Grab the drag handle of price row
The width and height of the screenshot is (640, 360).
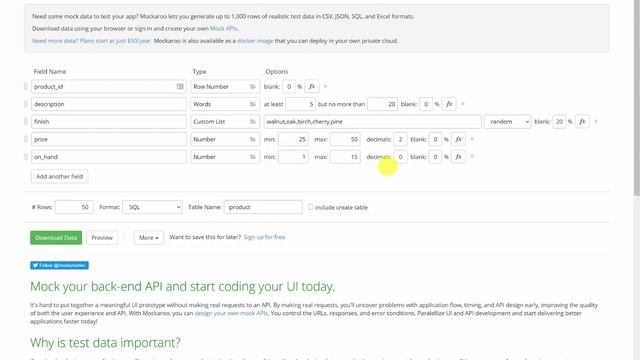26,139
